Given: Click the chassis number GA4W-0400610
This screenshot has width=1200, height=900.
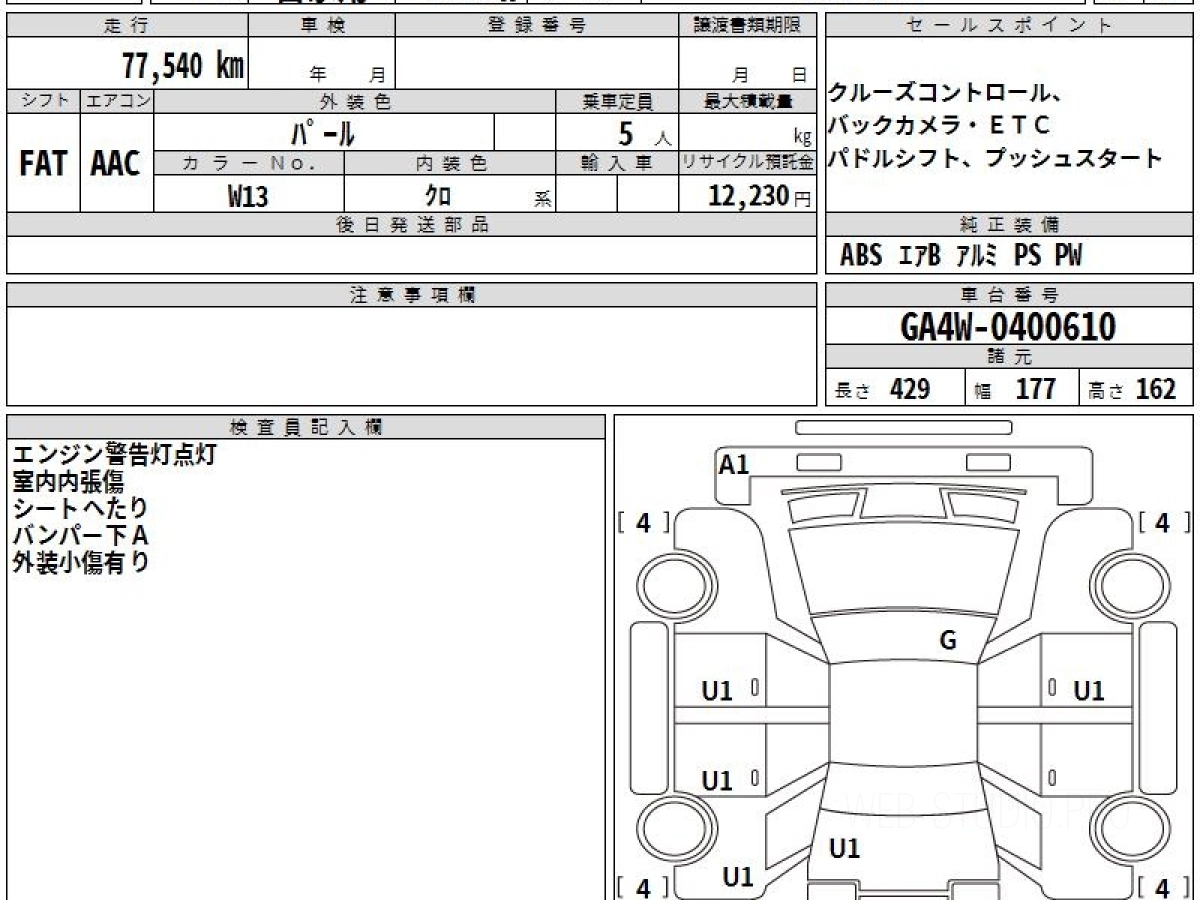Looking at the screenshot, I should [x=1008, y=327].
